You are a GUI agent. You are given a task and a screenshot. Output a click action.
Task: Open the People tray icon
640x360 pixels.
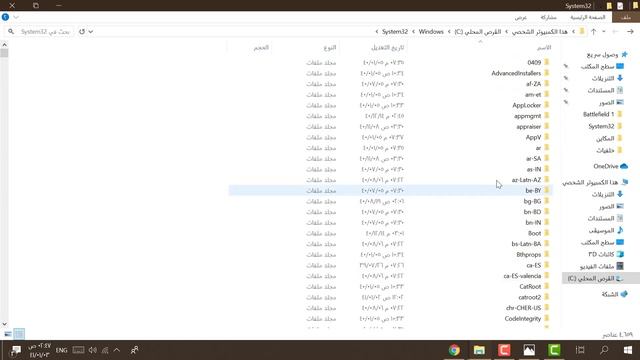point(134,350)
